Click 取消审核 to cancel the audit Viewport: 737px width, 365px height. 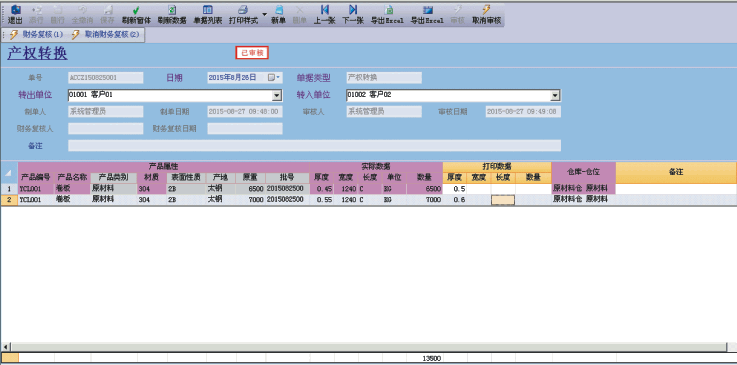(x=486, y=15)
